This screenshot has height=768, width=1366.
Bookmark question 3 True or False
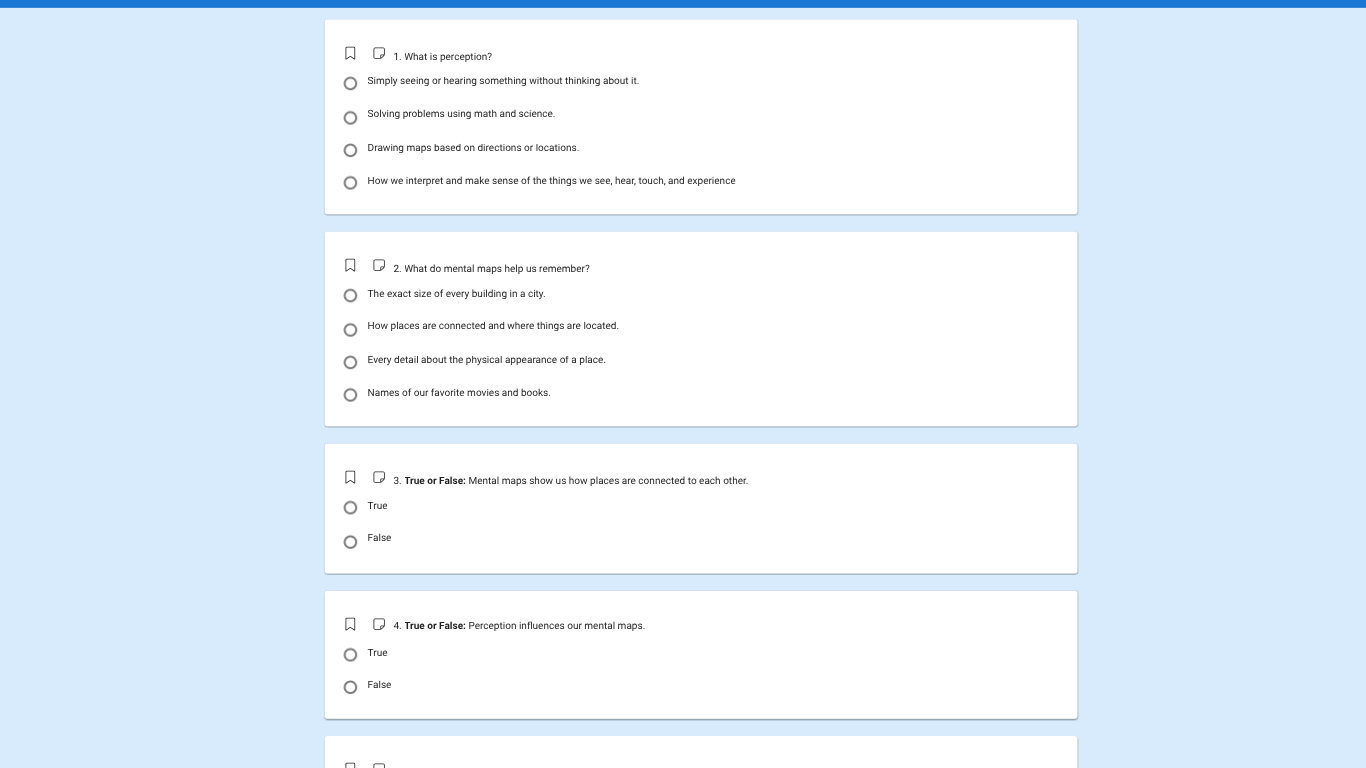coord(350,477)
